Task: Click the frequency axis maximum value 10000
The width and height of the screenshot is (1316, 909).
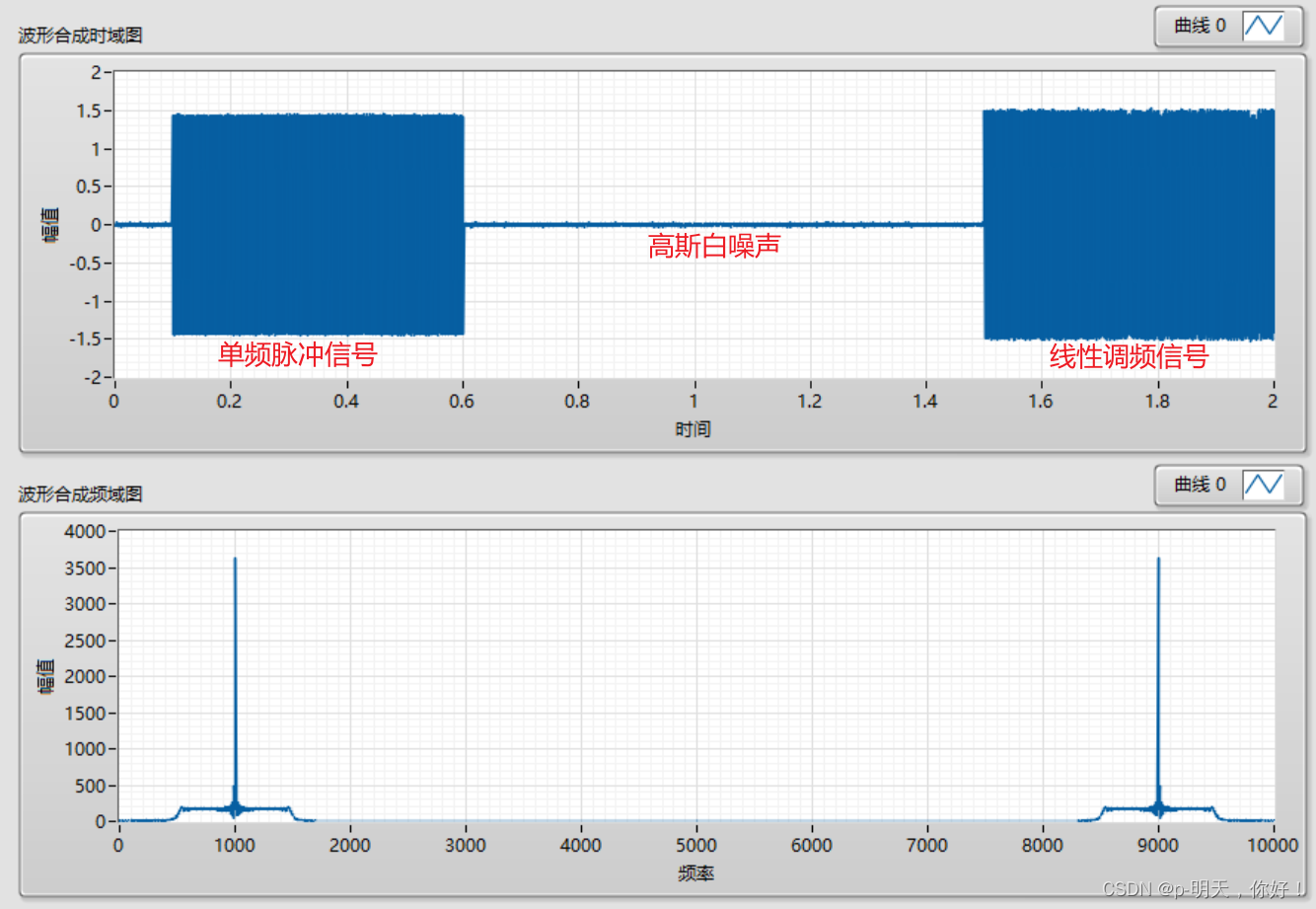Action: (1273, 845)
